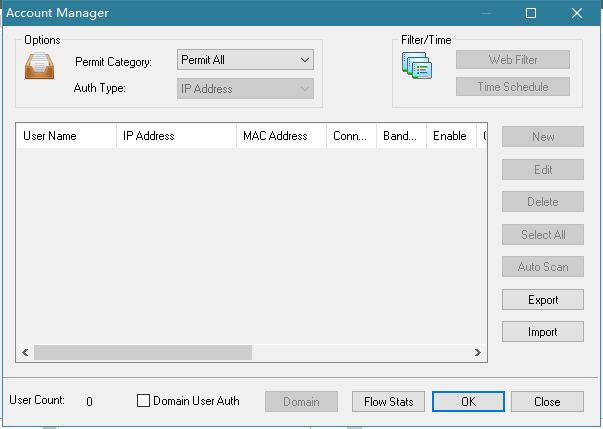Click the Band... column header

(x=401, y=136)
